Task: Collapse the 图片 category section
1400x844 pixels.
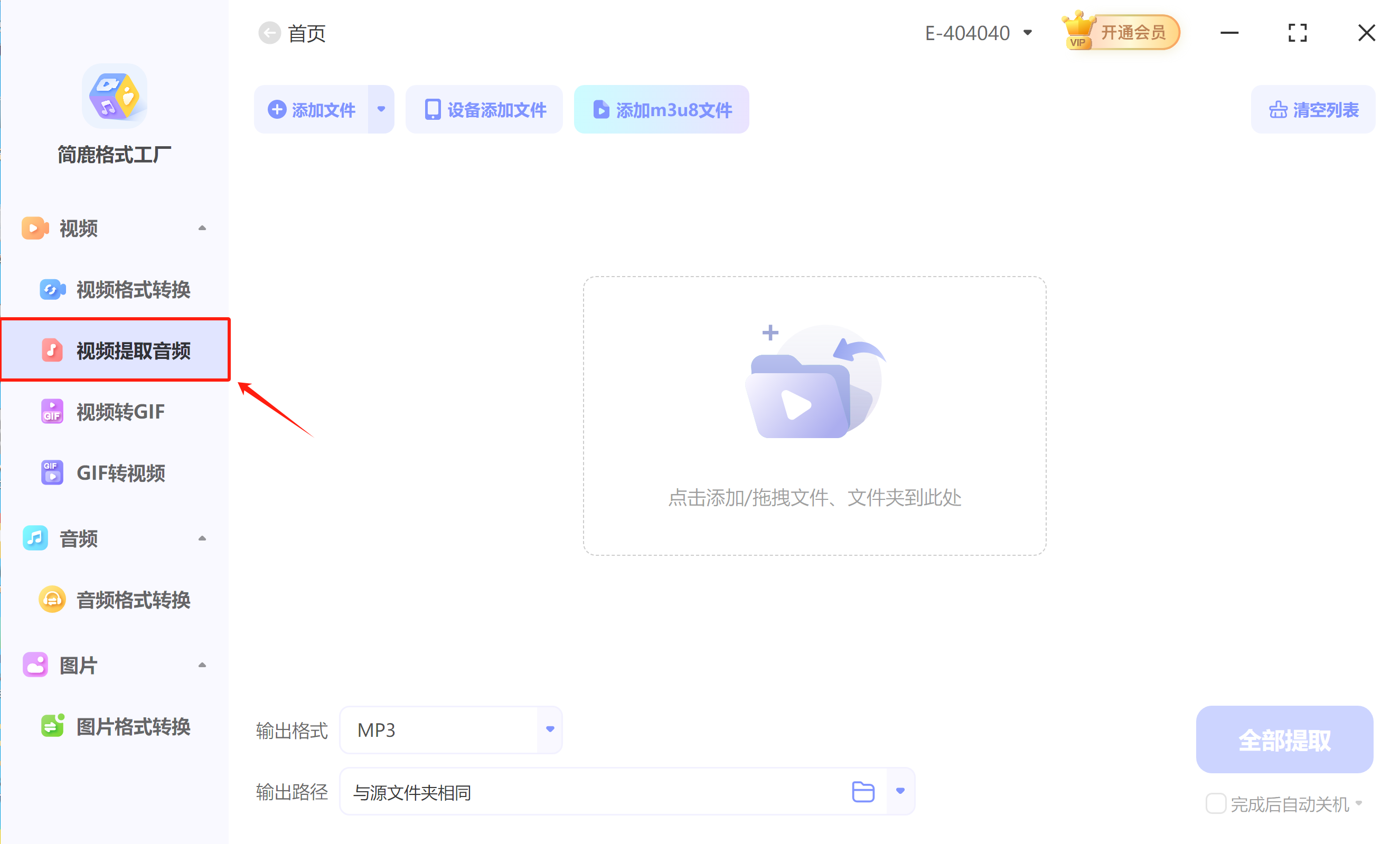Action: click(x=202, y=664)
